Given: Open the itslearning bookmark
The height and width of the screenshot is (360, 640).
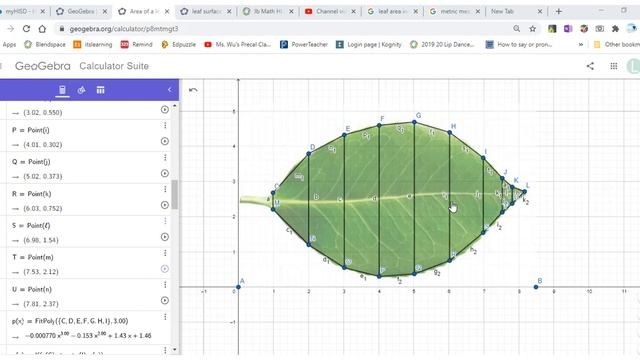Looking at the screenshot, I should (93, 44).
